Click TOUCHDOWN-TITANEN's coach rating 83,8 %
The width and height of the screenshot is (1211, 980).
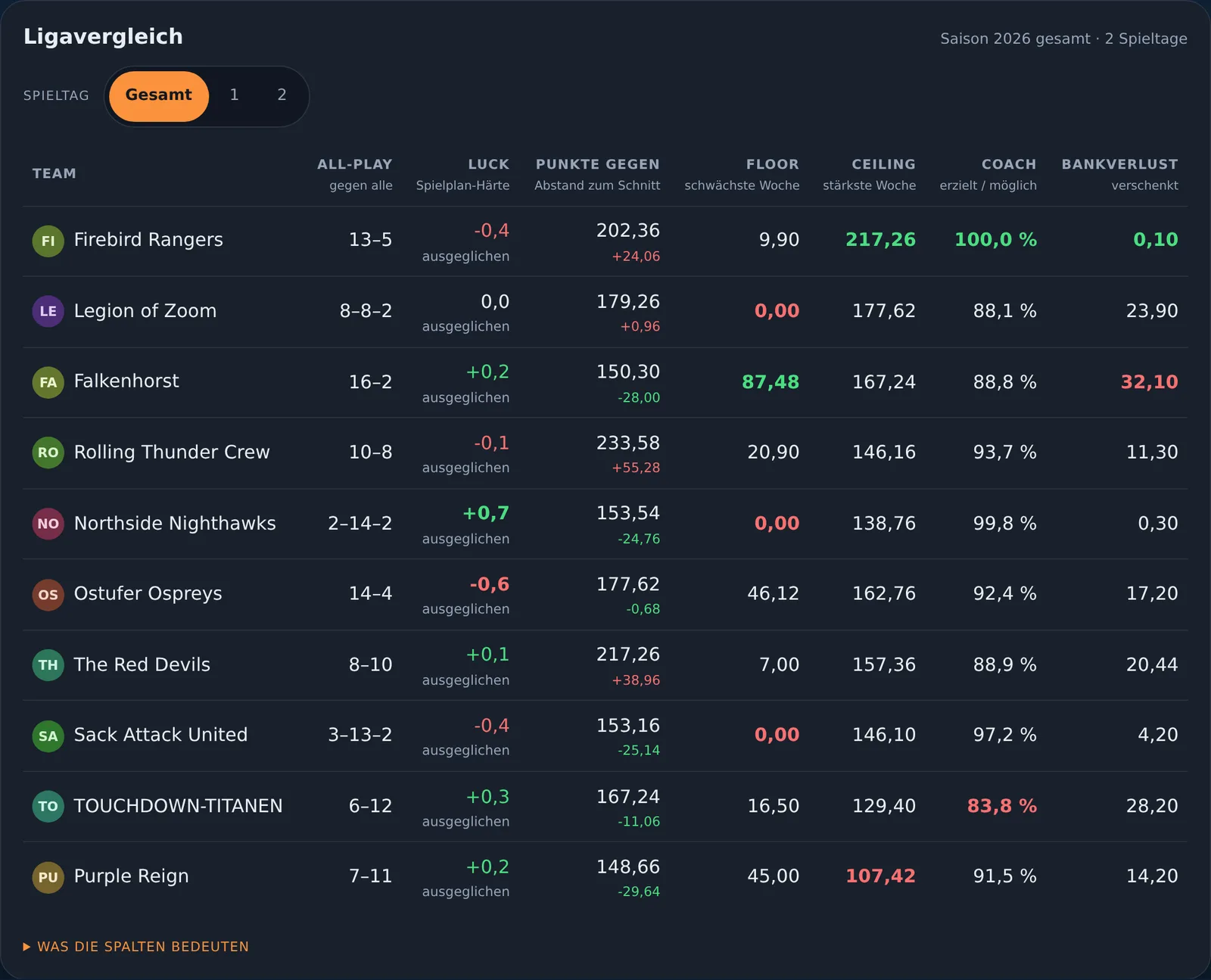[1002, 807]
